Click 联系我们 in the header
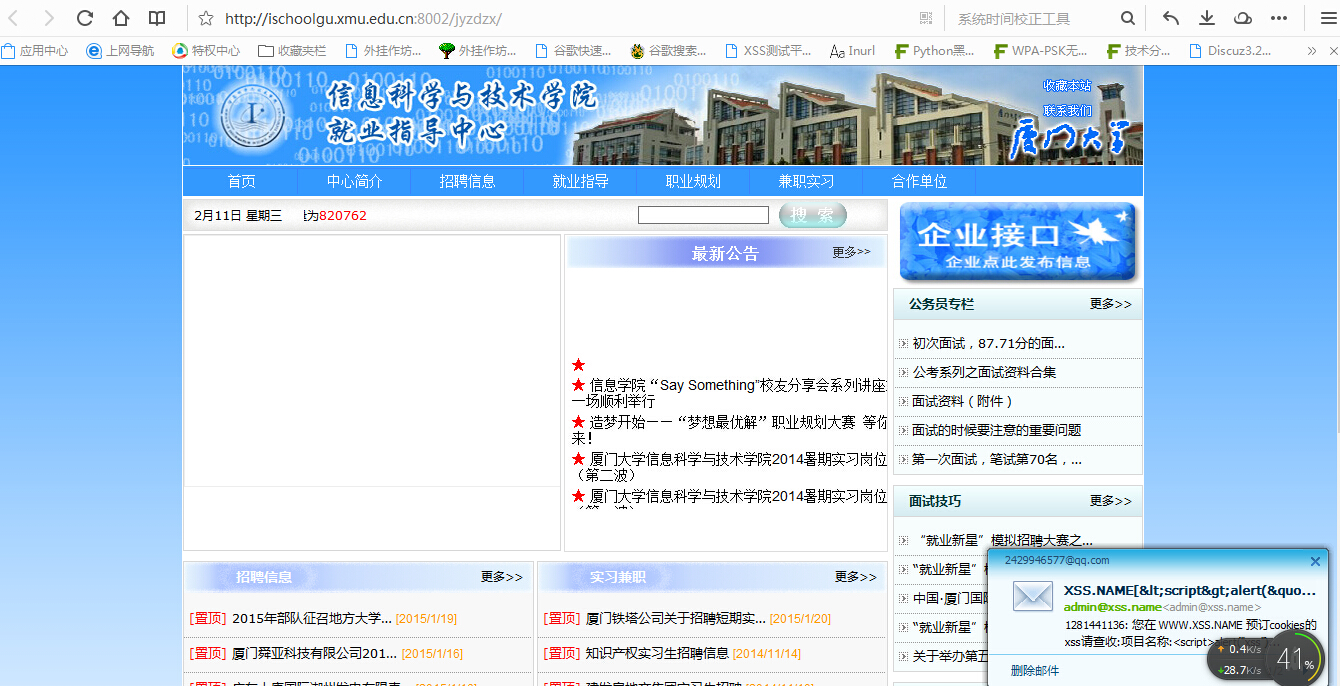Viewport: 1340px width, 686px height. coord(1067,111)
